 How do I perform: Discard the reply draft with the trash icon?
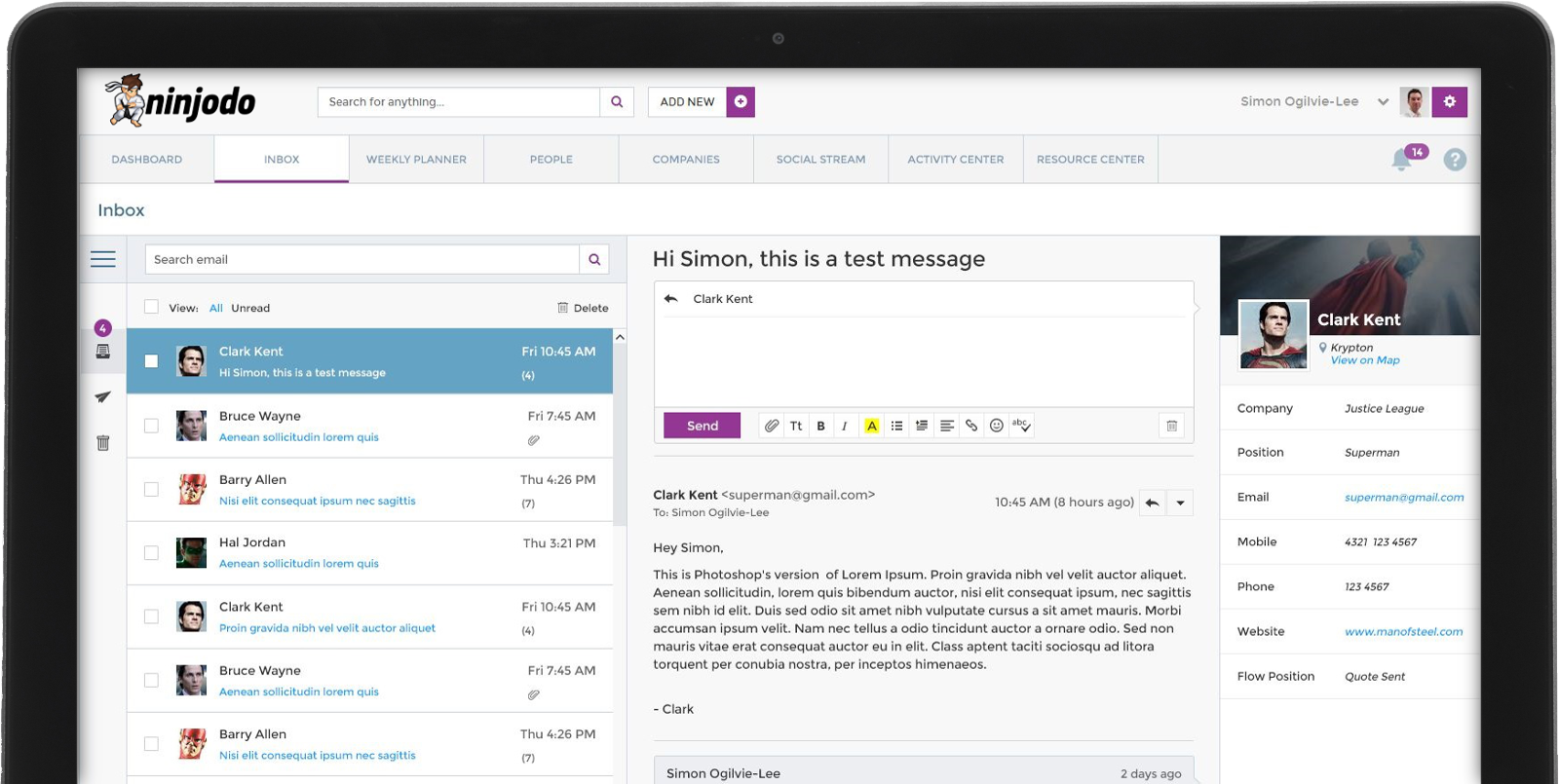point(1172,426)
